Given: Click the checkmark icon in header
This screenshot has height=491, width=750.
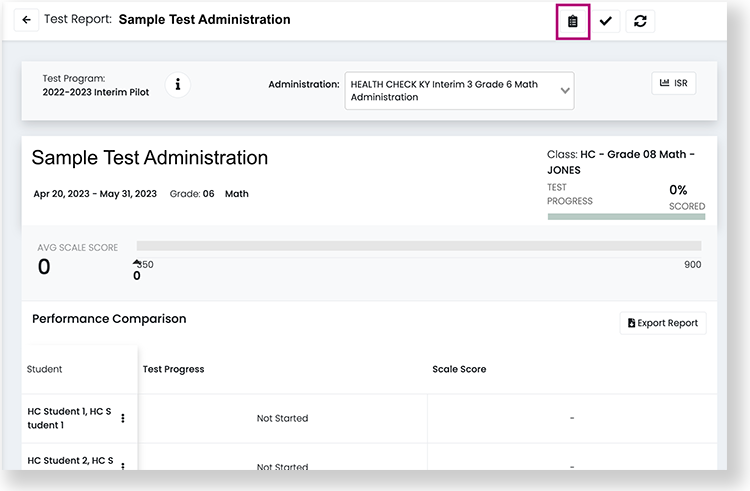Looking at the screenshot, I should (x=606, y=21).
